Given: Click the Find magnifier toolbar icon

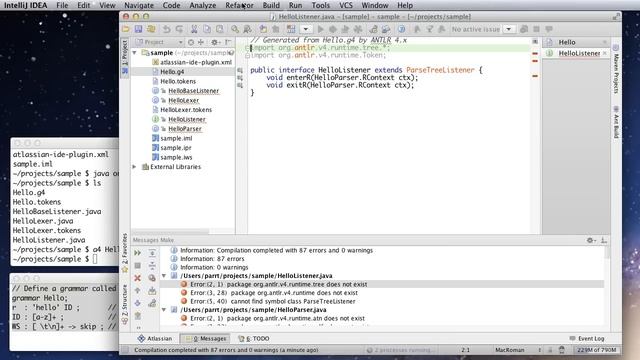Looking at the screenshot, I should click(x=235, y=29).
